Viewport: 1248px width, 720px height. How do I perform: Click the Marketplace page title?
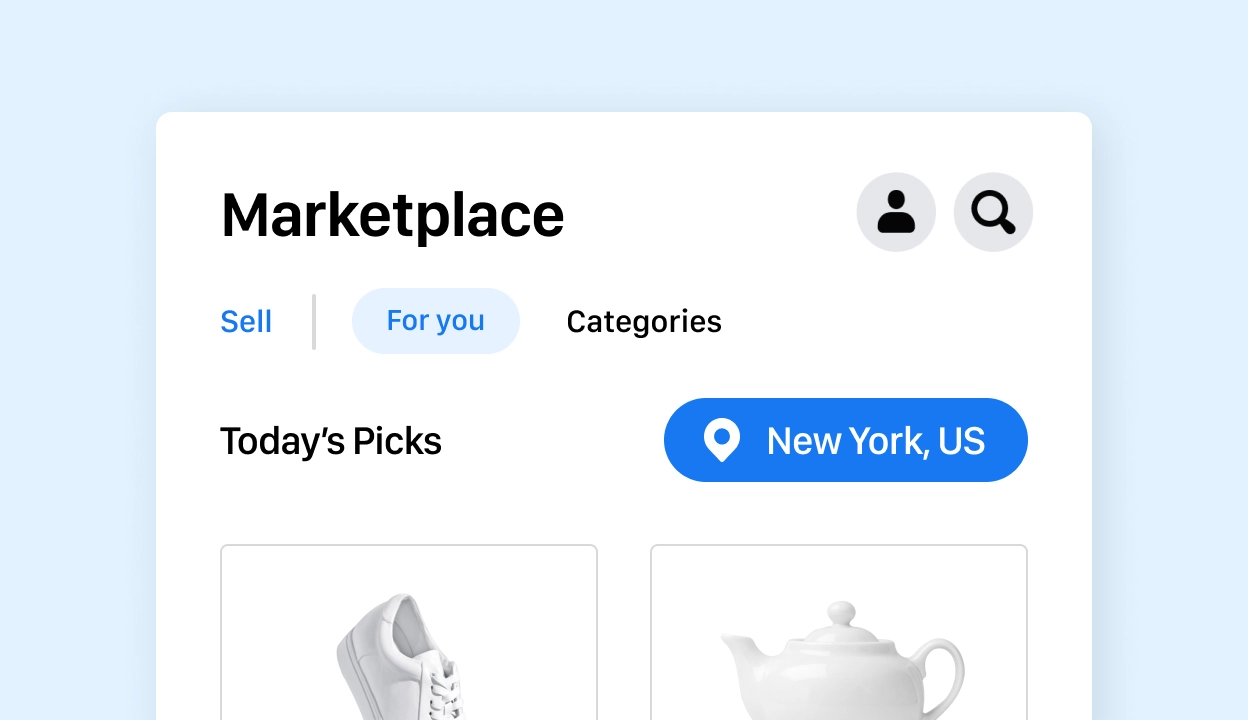tap(392, 215)
